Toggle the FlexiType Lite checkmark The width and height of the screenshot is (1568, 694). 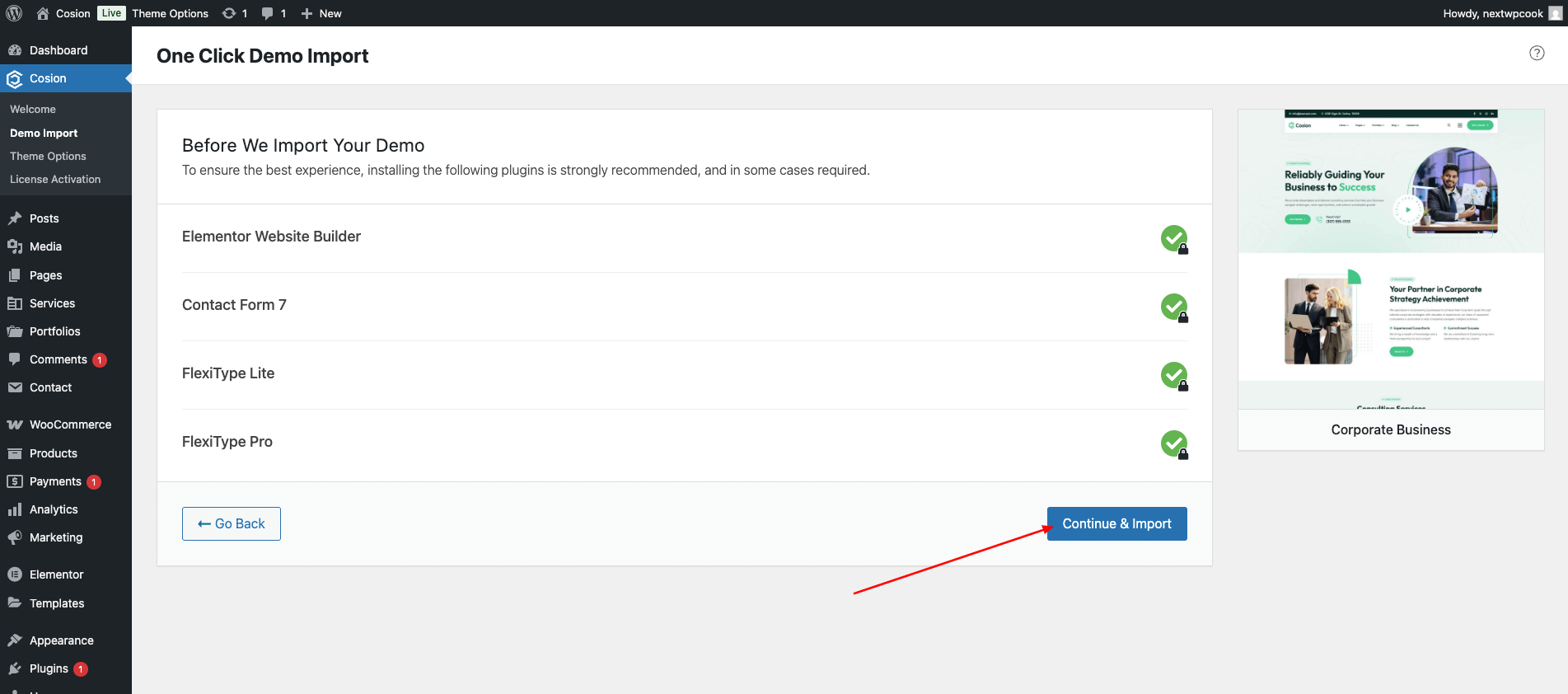[x=1174, y=375]
